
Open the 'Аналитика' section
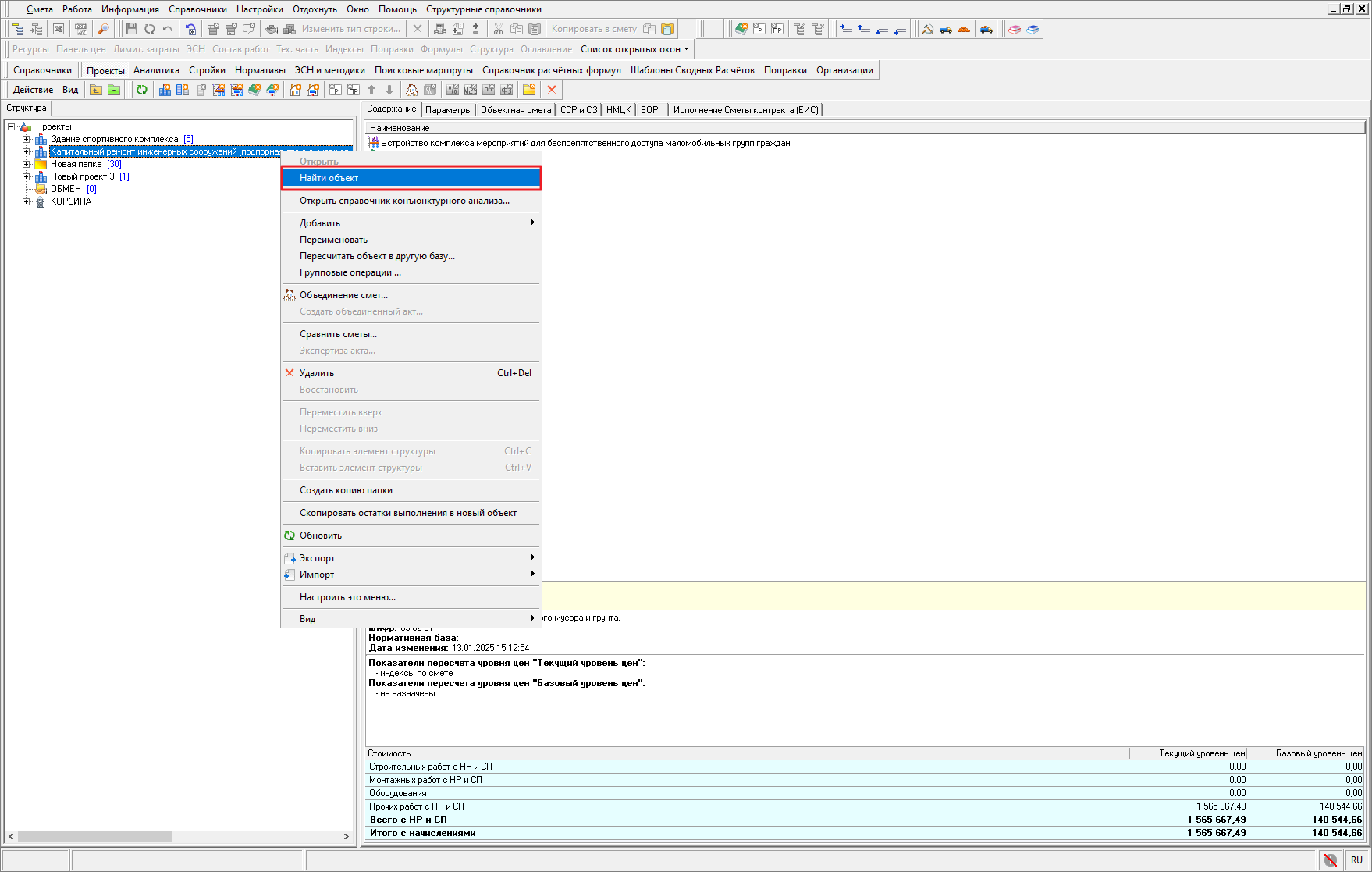coord(156,70)
